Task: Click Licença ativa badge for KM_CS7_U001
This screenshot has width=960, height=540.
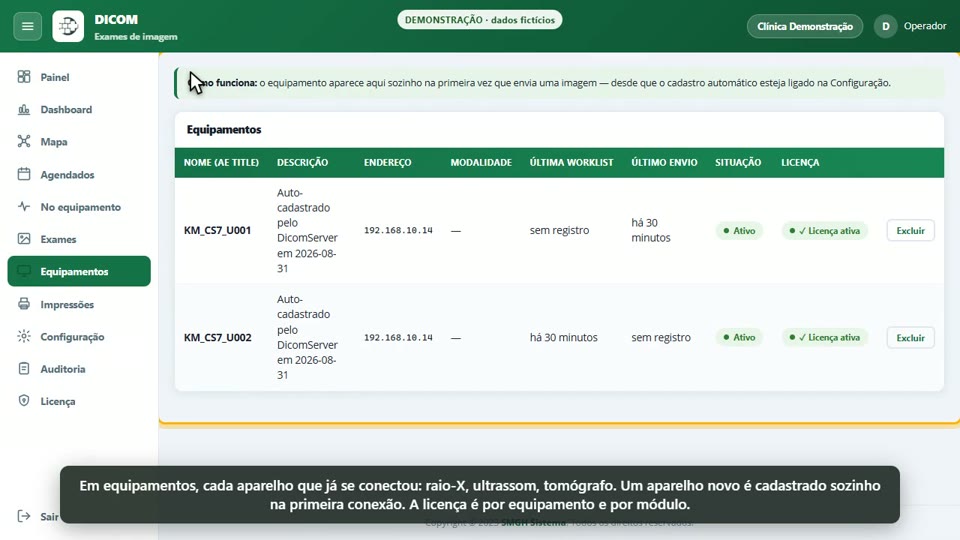Action: pyautogui.click(x=824, y=231)
